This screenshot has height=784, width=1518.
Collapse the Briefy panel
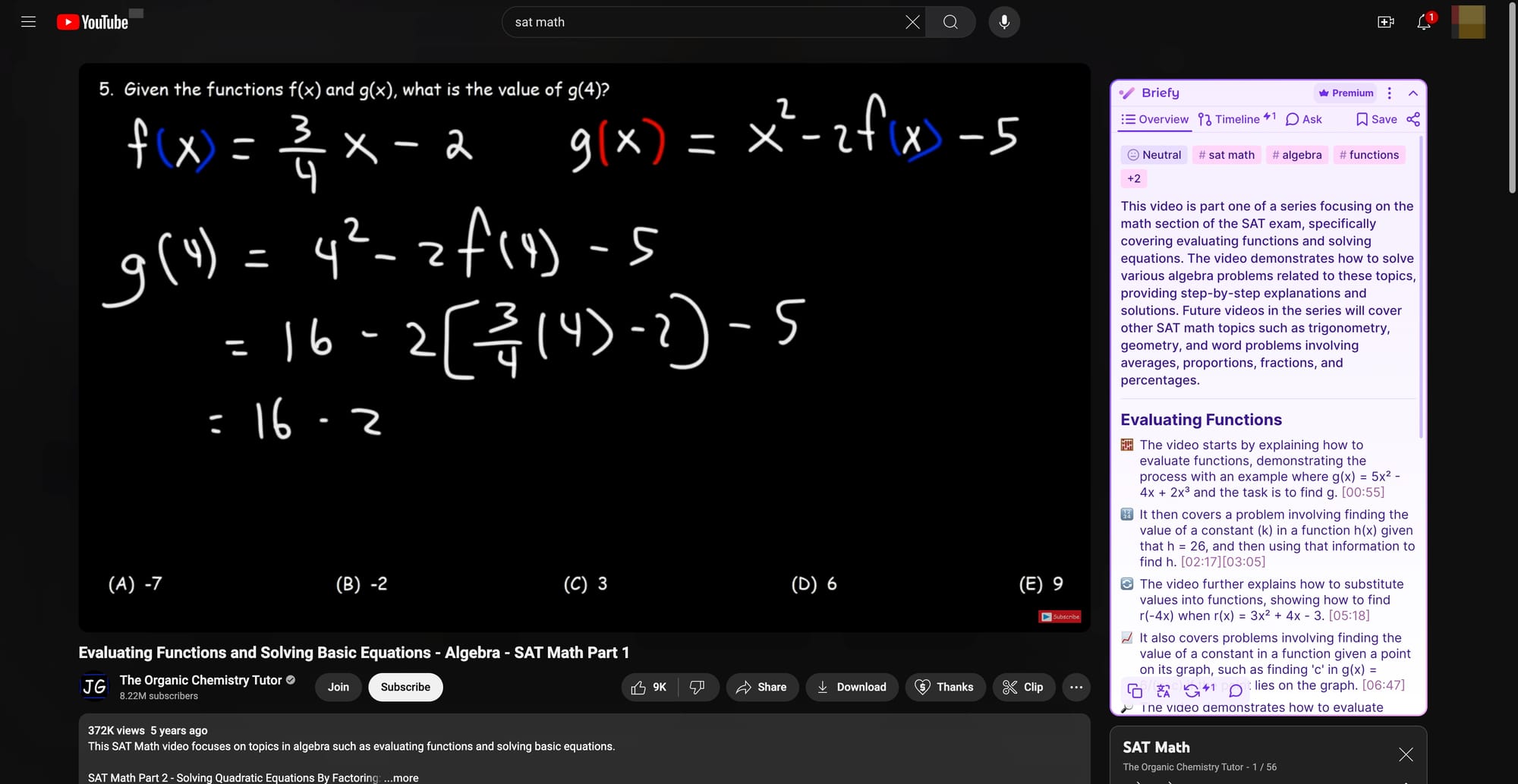pyautogui.click(x=1412, y=93)
